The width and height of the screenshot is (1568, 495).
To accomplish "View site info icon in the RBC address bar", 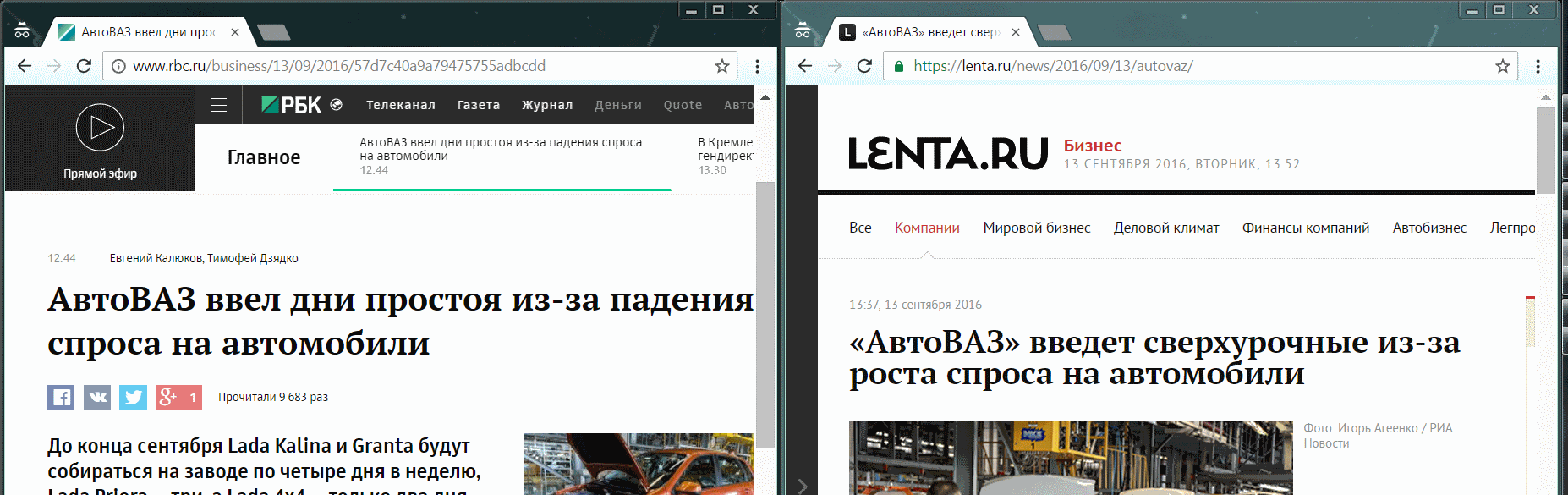I will 119,66.
